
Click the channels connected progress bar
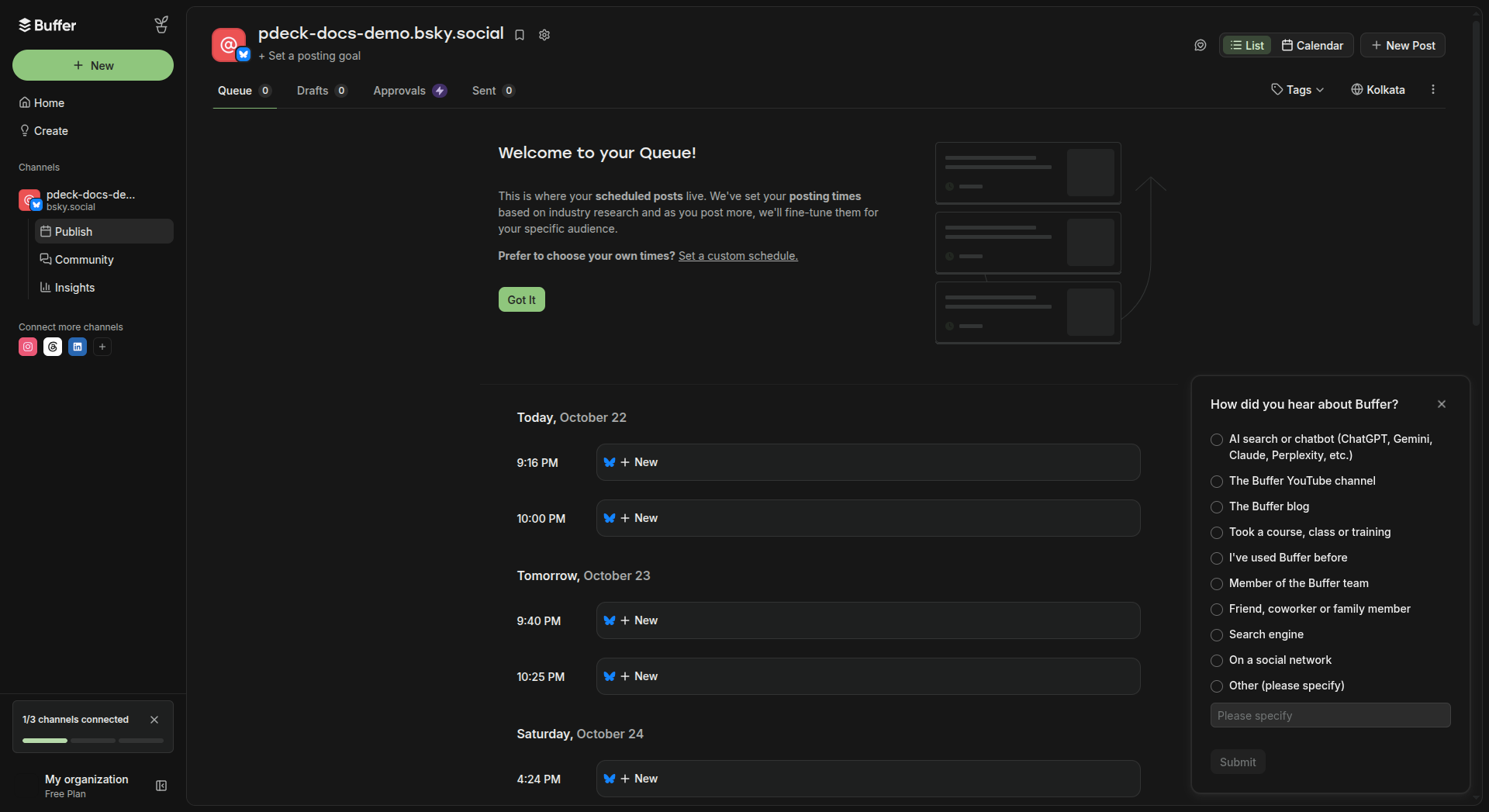(x=93, y=741)
